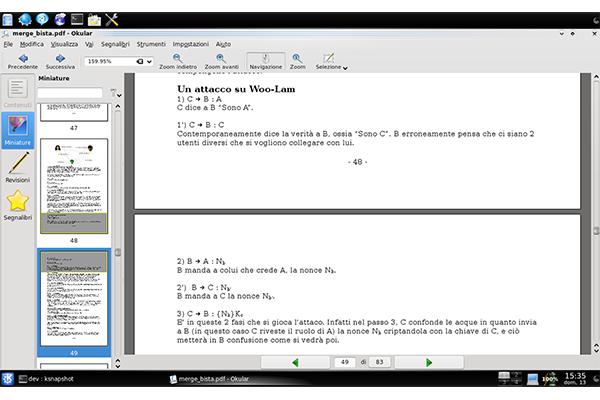Select page 47 thumbnail
This screenshot has width=600, height=400.
[x=74, y=113]
